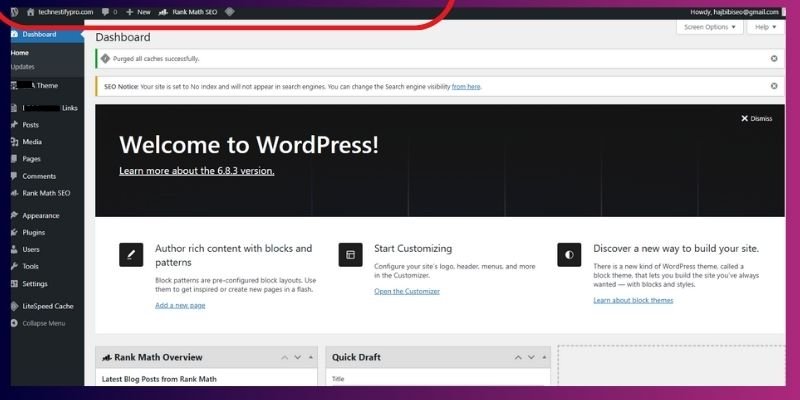
Task: Open Rank Math SEO in the sidebar
Action: (47, 193)
